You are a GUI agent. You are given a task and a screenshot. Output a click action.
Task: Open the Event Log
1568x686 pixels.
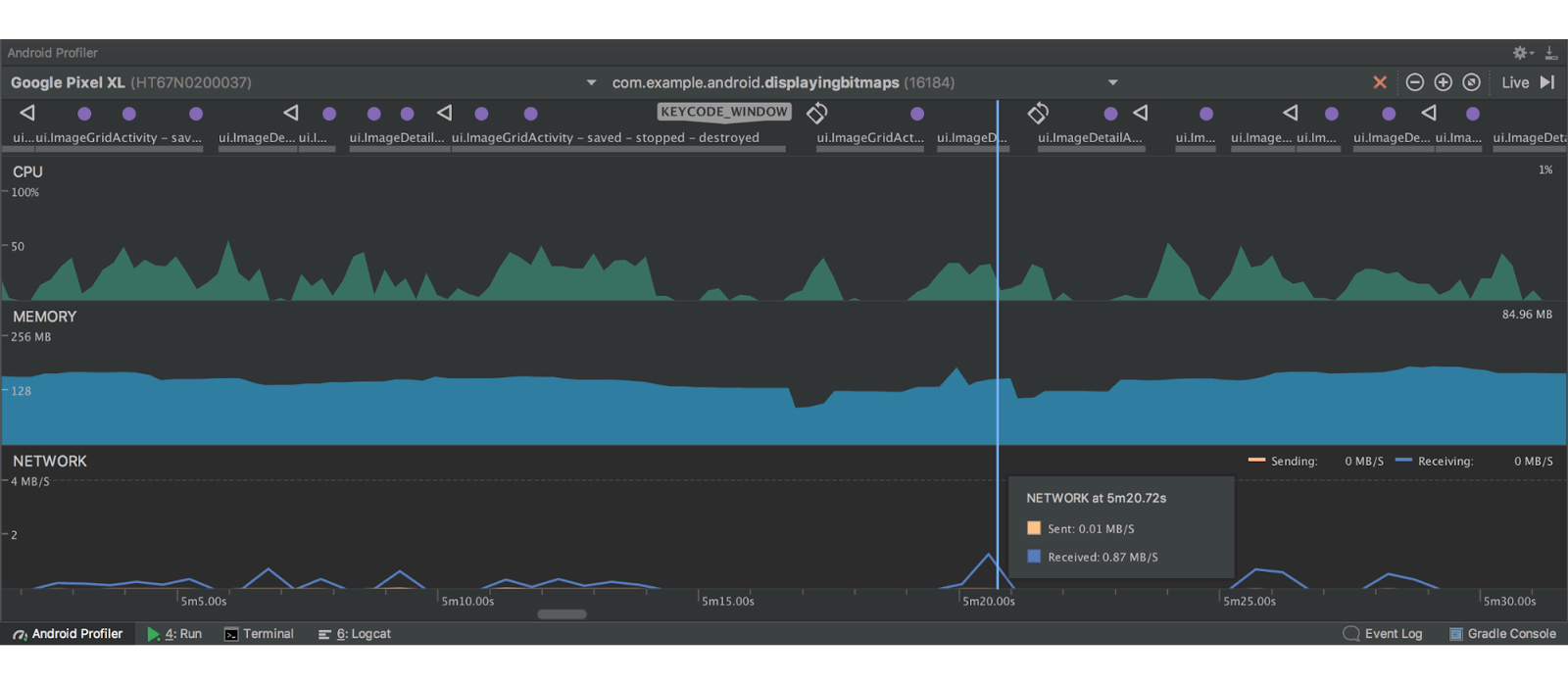point(1383,634)
